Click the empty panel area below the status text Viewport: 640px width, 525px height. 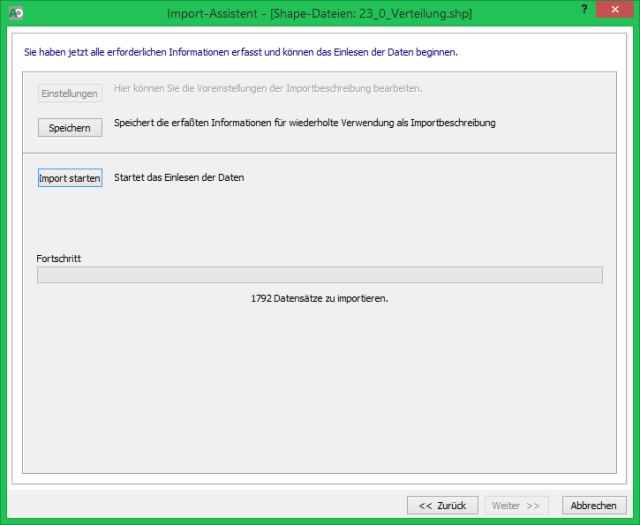319,390
